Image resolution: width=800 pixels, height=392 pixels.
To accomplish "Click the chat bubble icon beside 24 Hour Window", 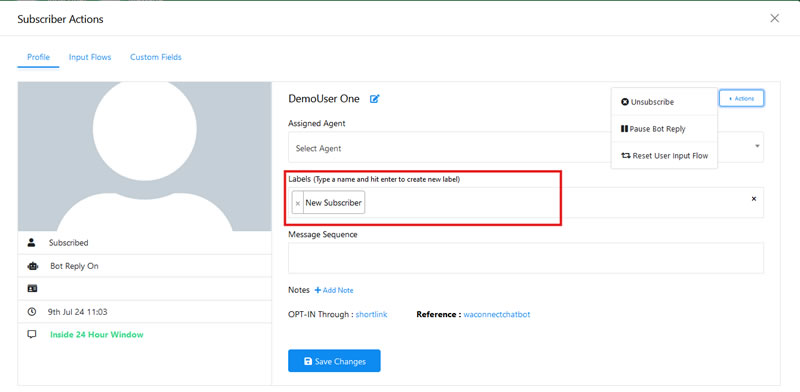I will tap(32, 335).
